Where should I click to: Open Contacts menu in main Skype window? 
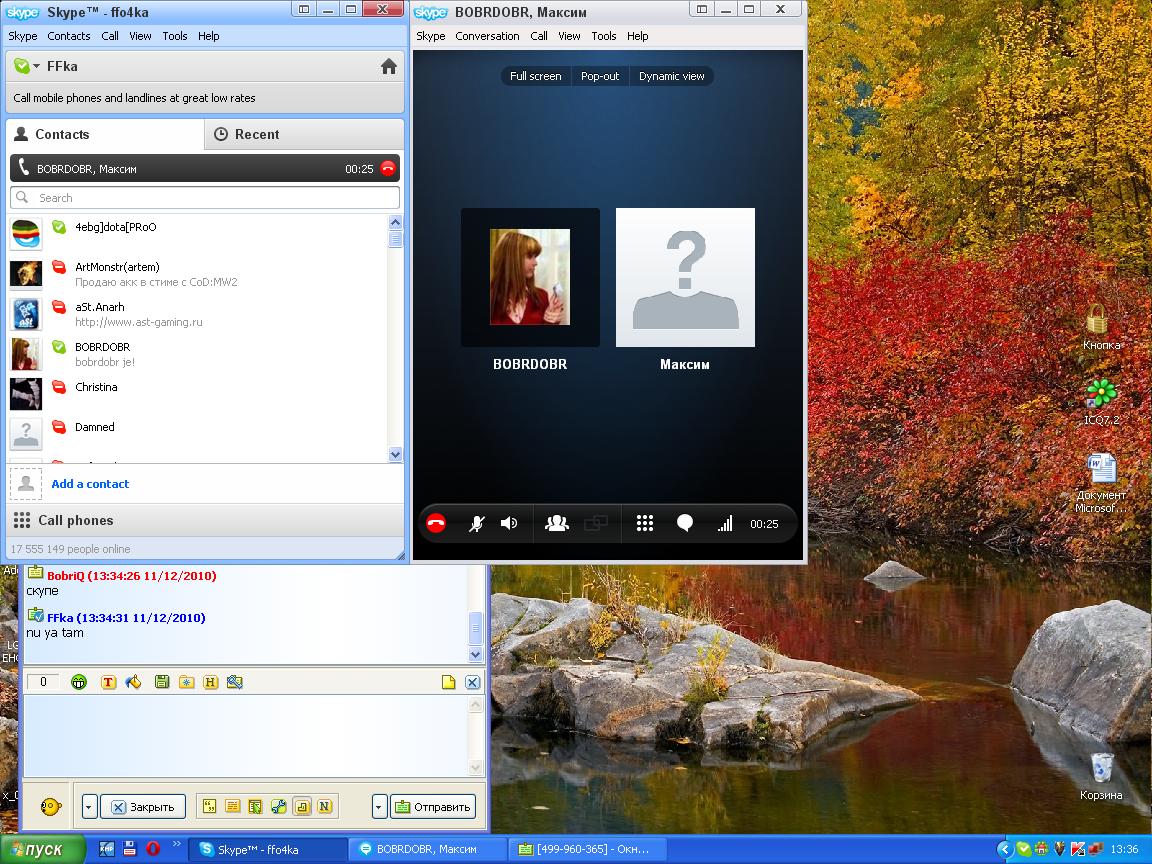68,36
